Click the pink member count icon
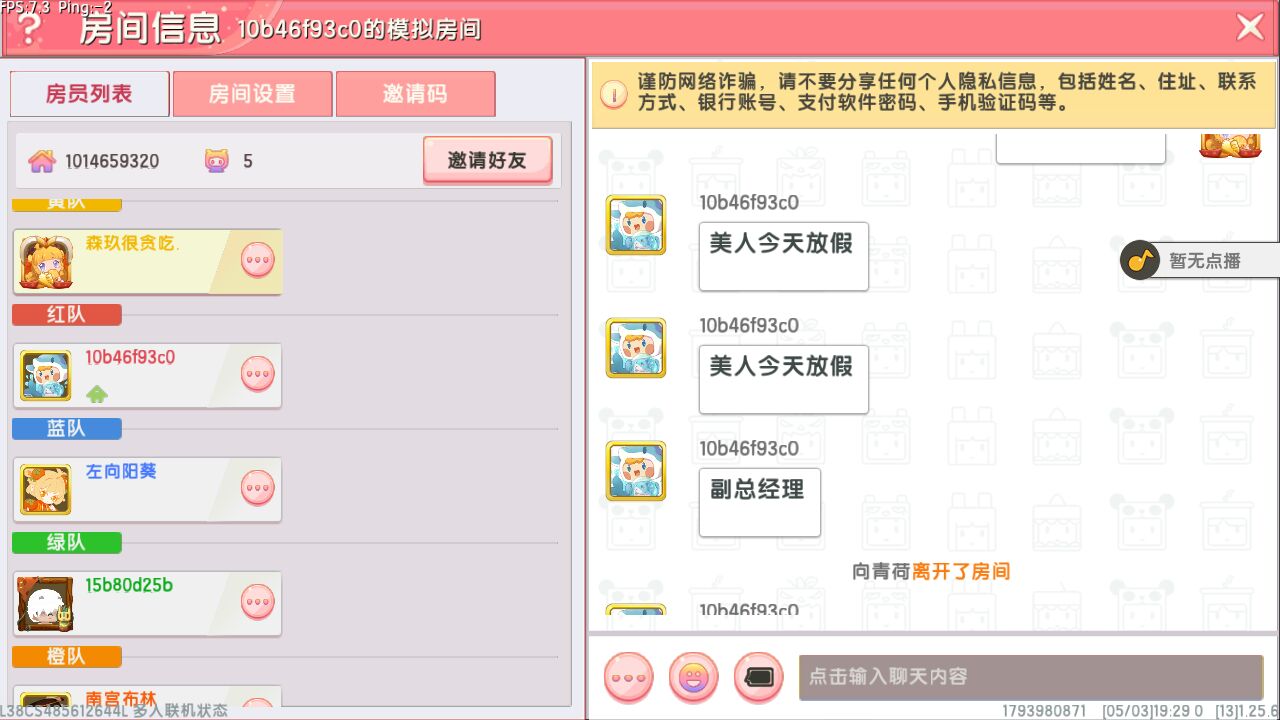Screen dimensions: 1280x720 216,161
